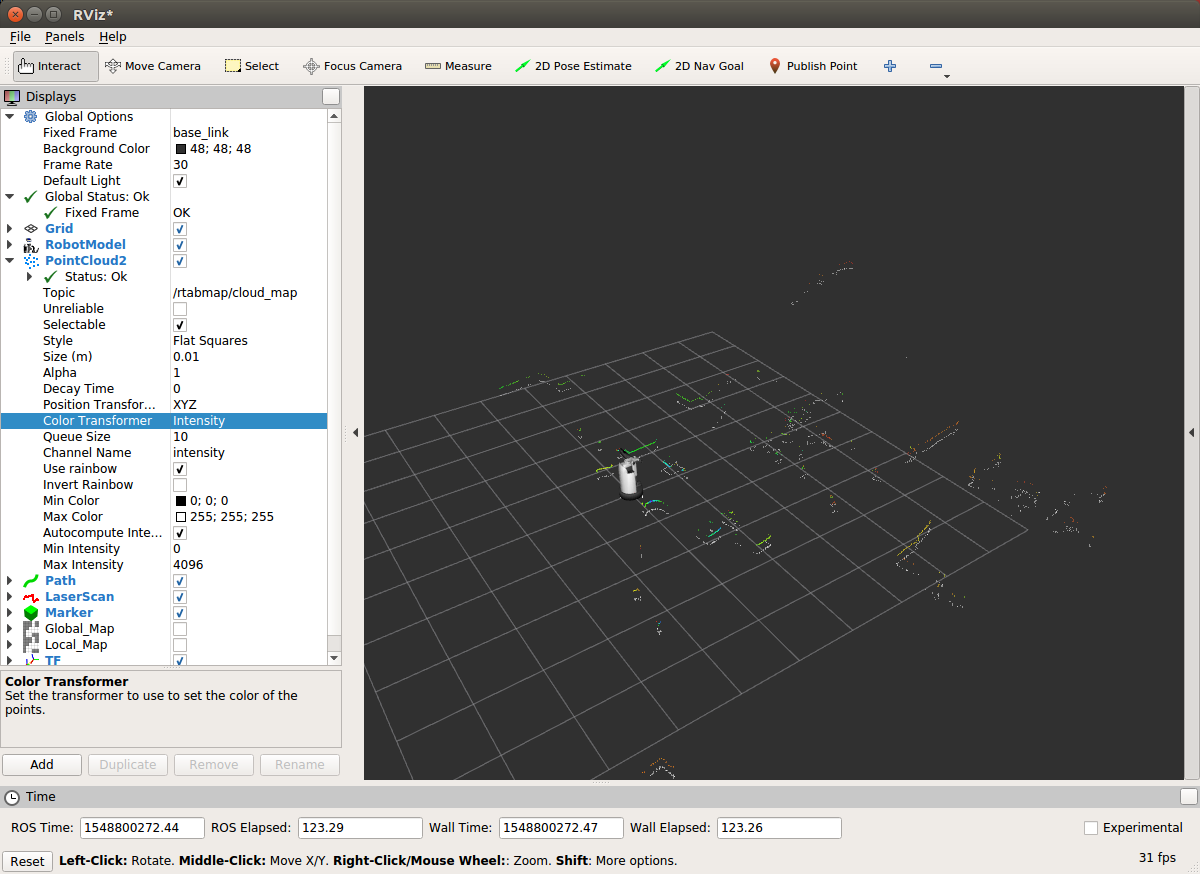
Task: Choose the Measure tool
Action: (x=458, y=66)
